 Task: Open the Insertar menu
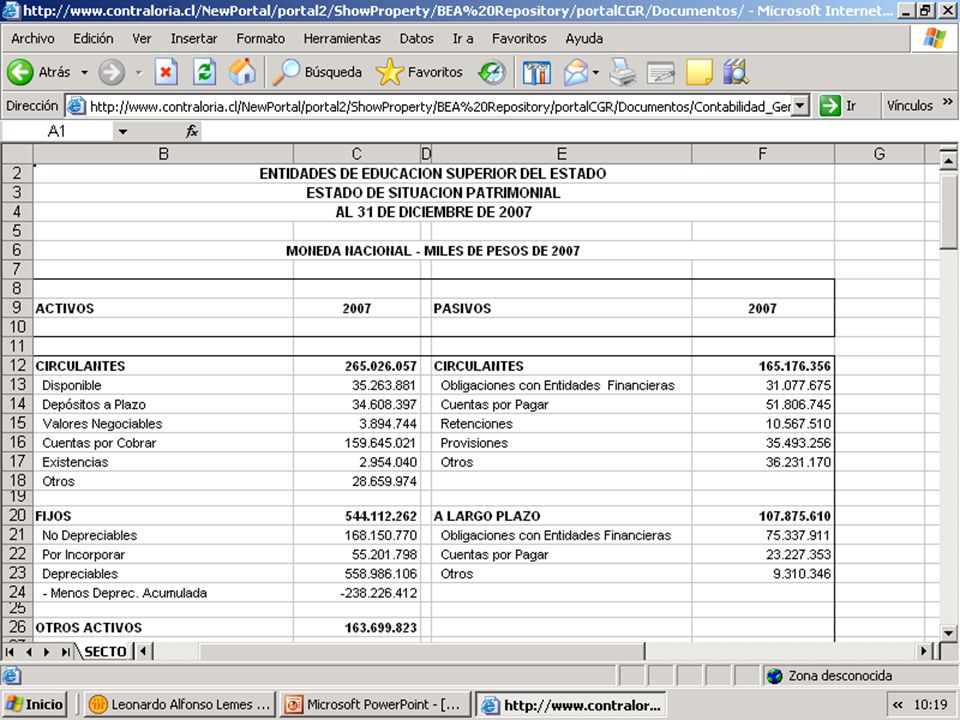tap(194, 39)
